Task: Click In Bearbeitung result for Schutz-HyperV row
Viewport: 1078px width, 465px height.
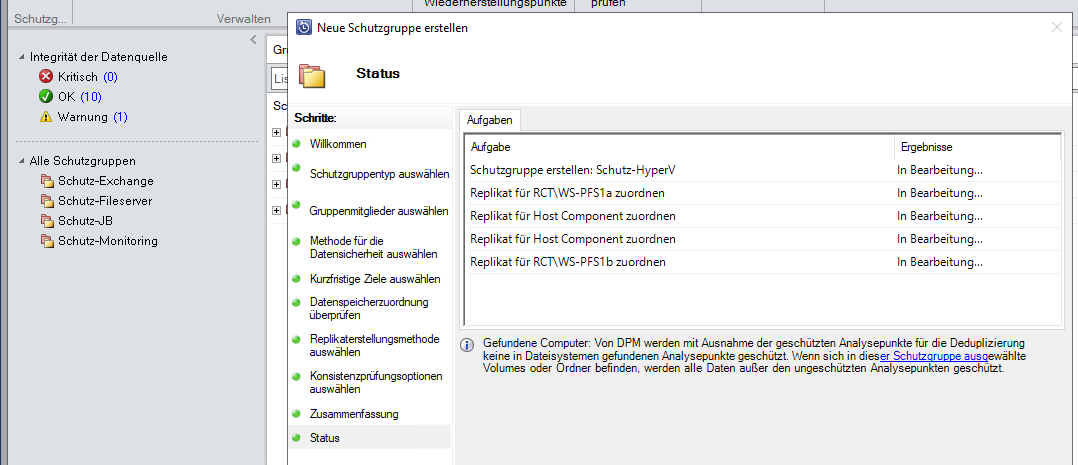Action: 940,170
